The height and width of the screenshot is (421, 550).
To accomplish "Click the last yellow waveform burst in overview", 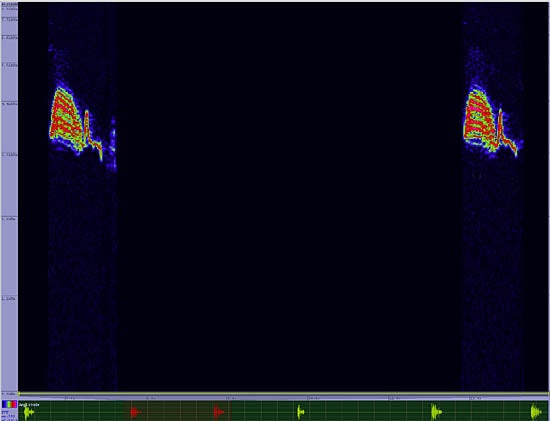I will coord(536,412).
